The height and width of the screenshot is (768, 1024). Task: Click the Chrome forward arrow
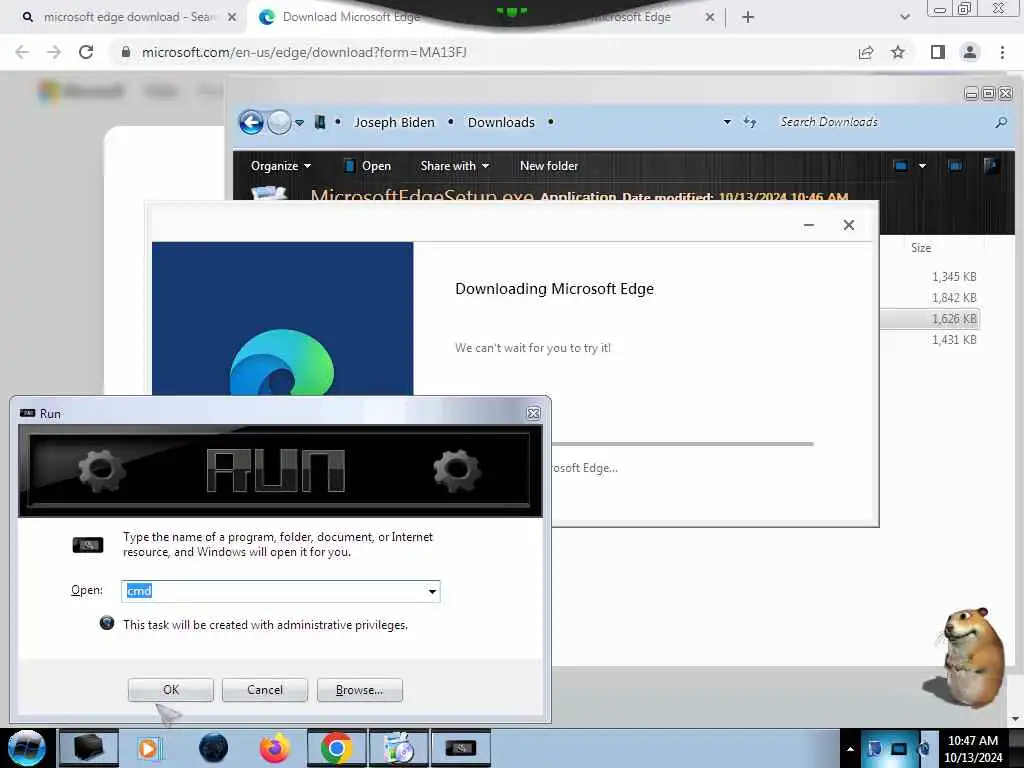(54, 52)
